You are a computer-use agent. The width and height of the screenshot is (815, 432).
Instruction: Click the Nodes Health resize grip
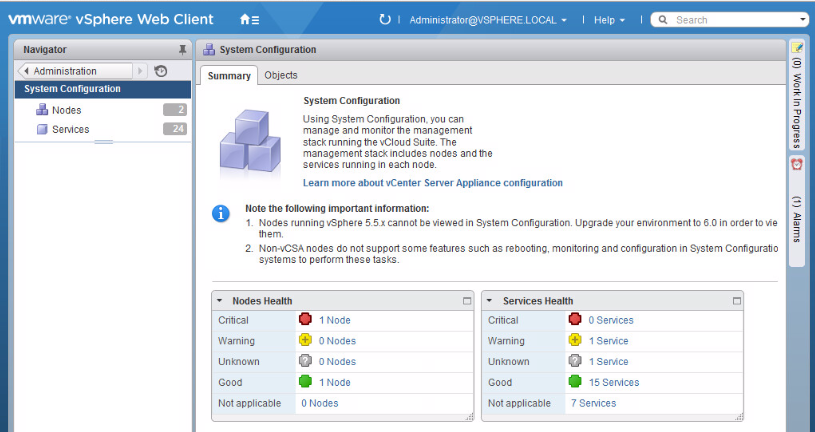[469, 417]
